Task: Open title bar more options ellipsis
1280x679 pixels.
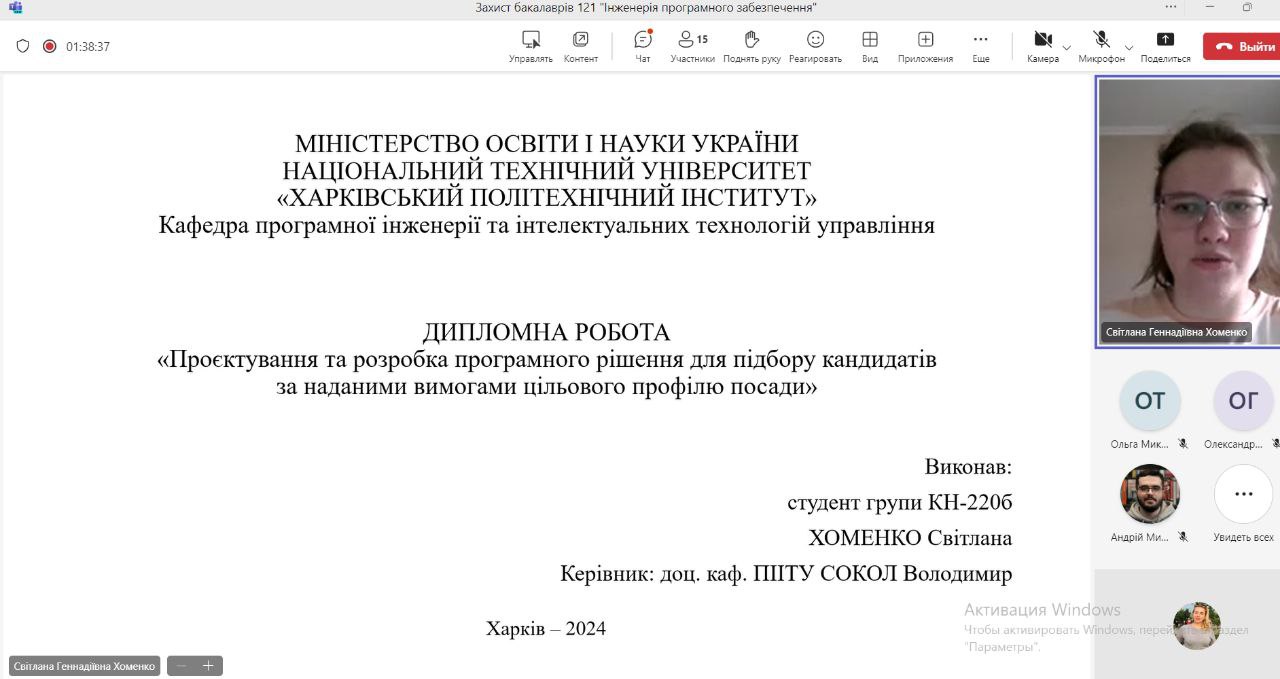Action: pos(1171,7)
